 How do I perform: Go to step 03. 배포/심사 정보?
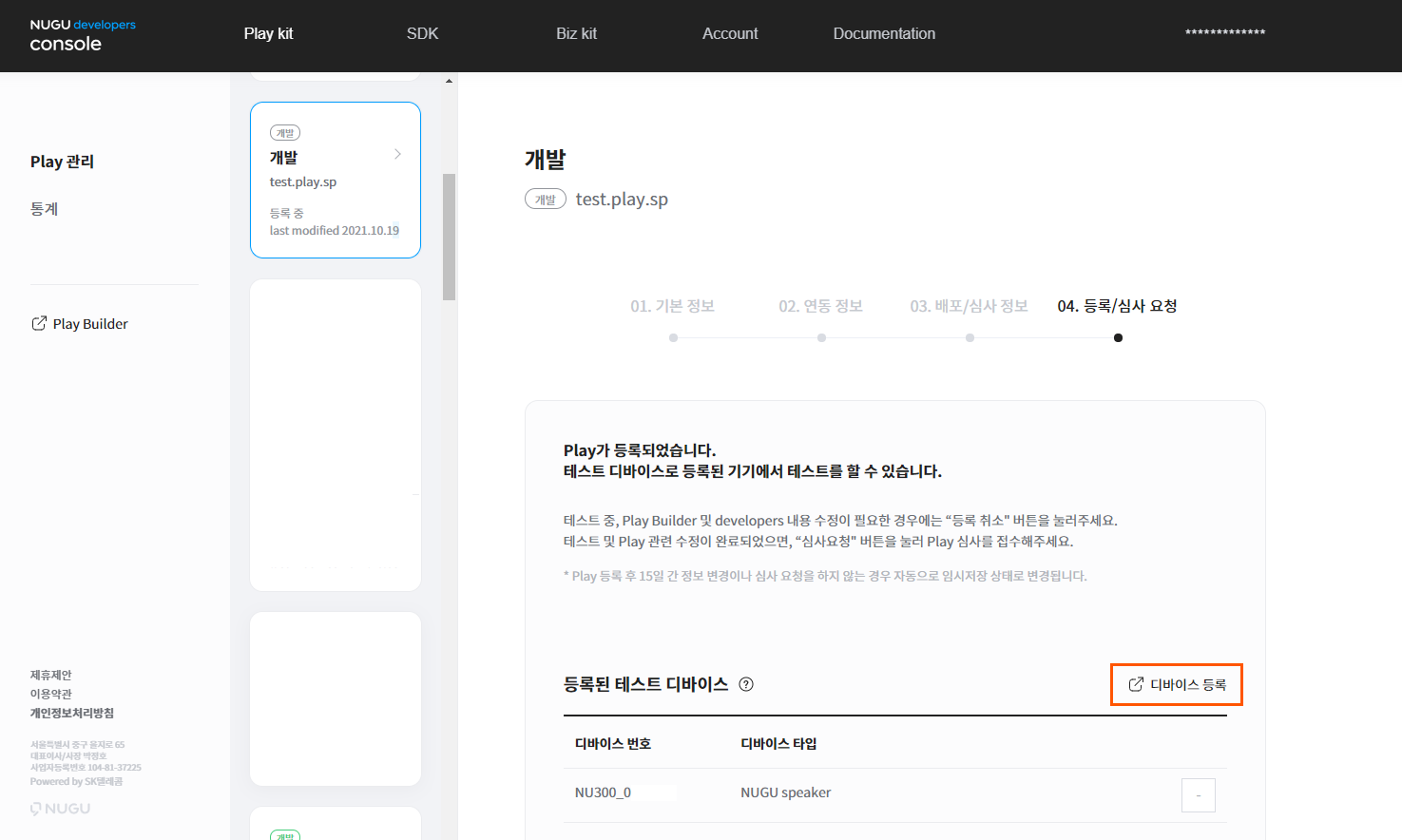click(x=969, y=306)
